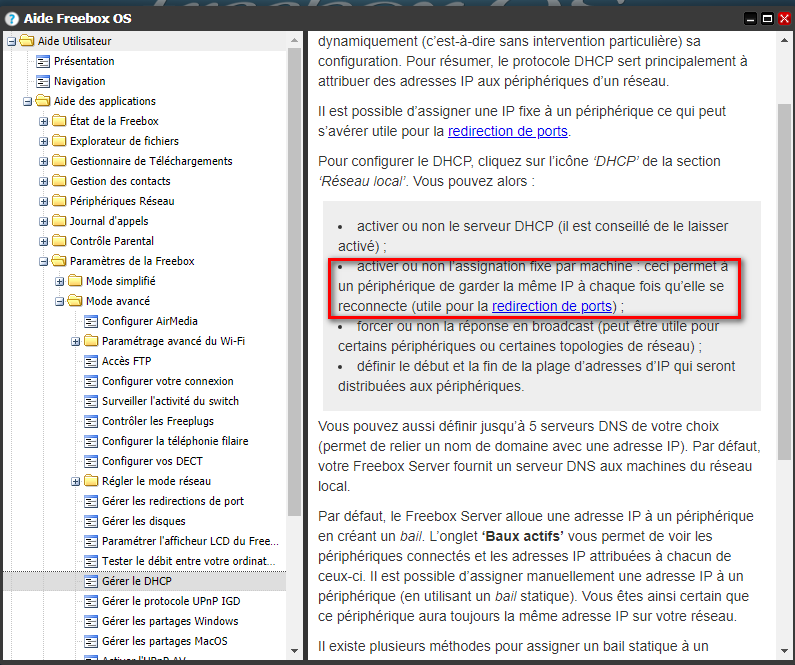
Task: Open Gérer le protocole UPnP IGD topic
Action: tap(171, 601)
